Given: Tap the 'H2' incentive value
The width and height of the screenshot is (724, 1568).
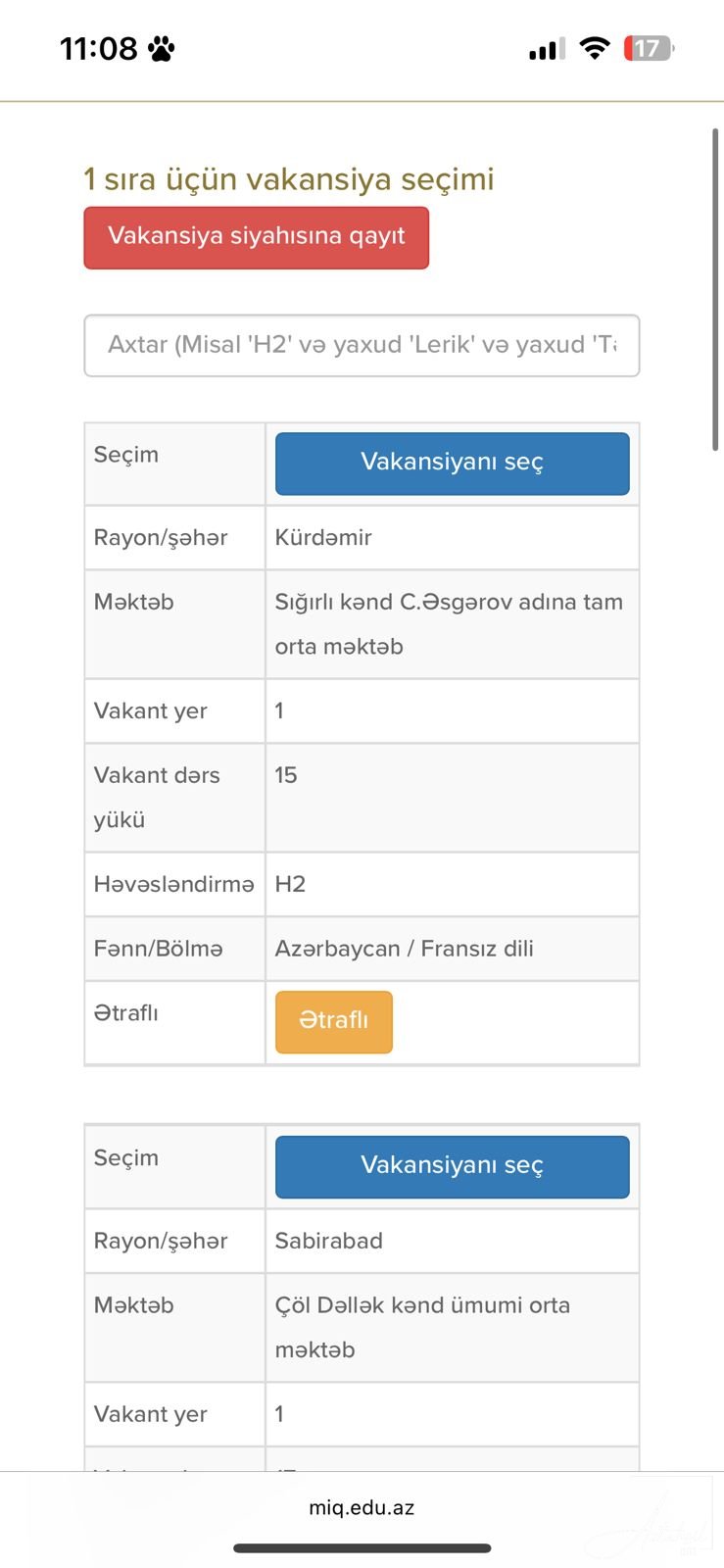Looking at the screenshot, I should click(290, 884).
